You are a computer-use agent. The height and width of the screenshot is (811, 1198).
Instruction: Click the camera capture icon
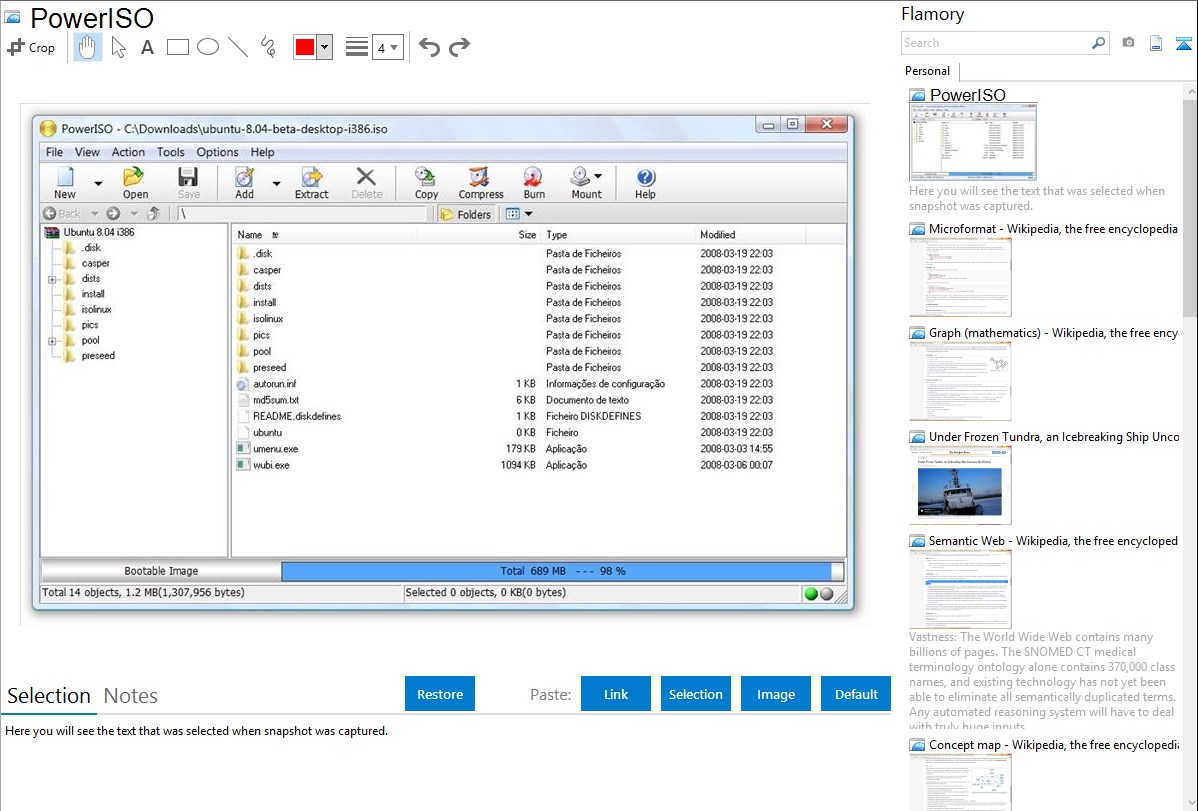1128,43
